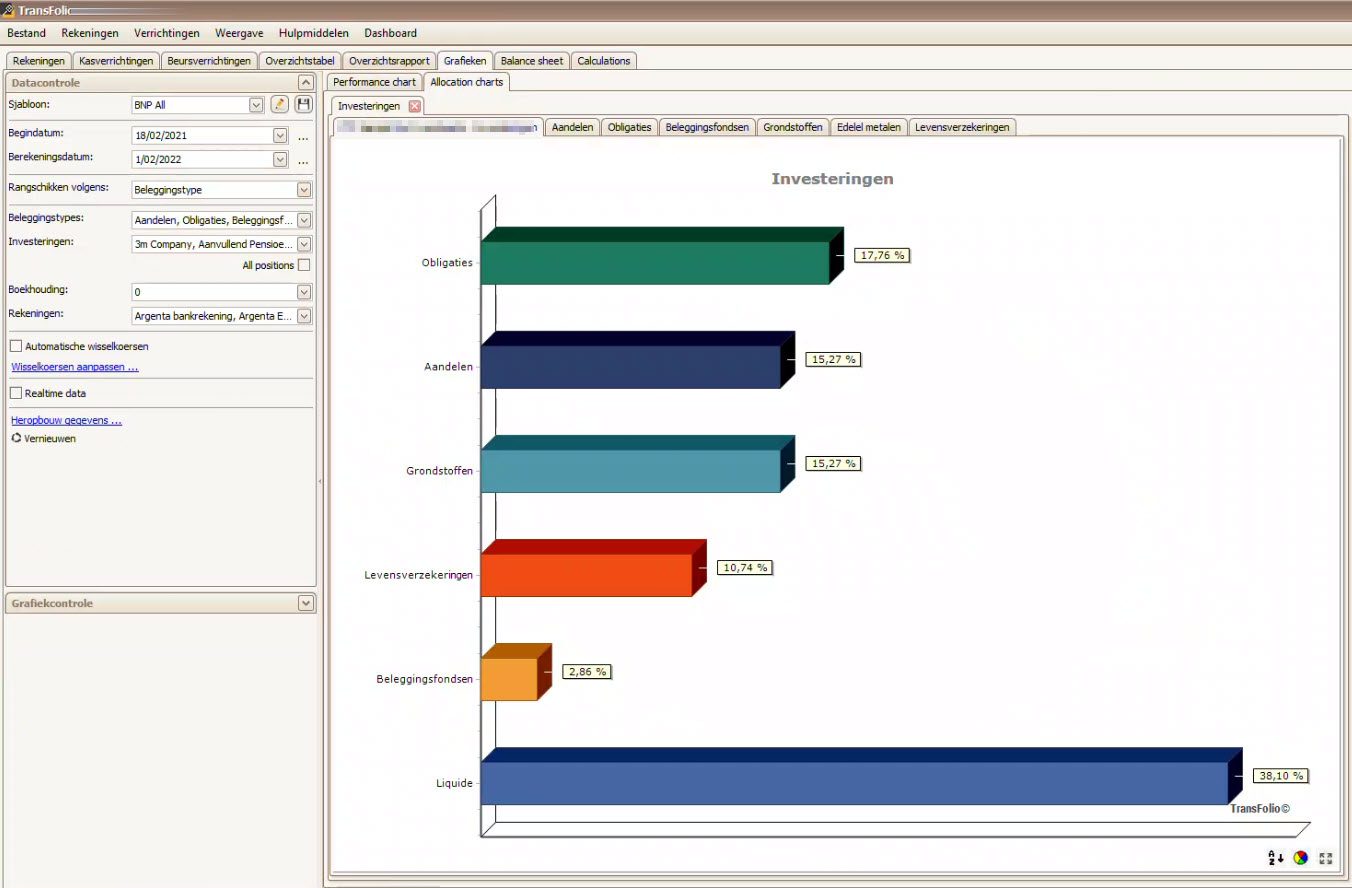Open the Sjabloon dropdown showing BNP All
The width and height of the screenshot is (1352, 888).
pyautogui.click(x=253, y=104)
